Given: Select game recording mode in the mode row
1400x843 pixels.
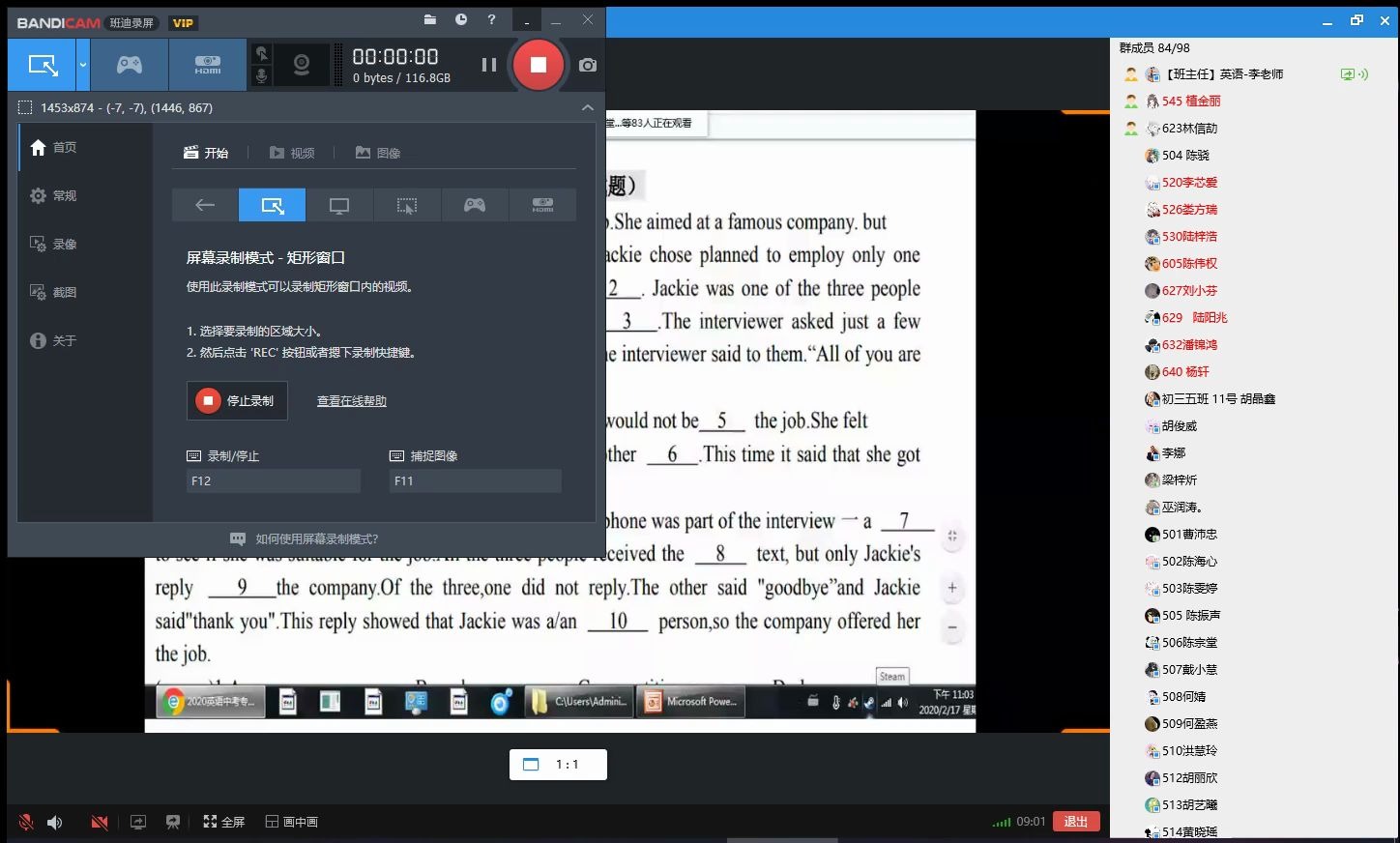Looking at the screenshot, I should point(475,205).
